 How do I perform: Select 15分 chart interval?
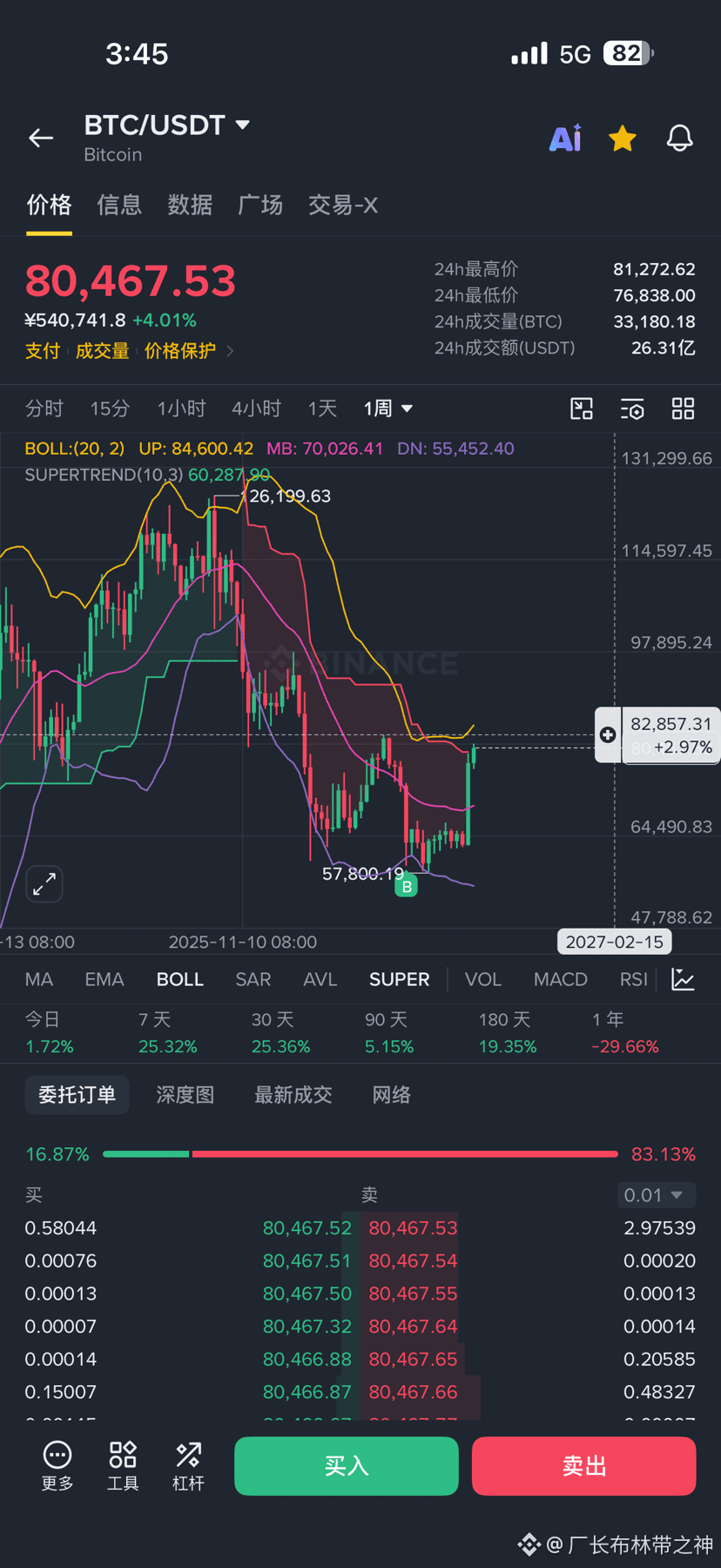111,409
